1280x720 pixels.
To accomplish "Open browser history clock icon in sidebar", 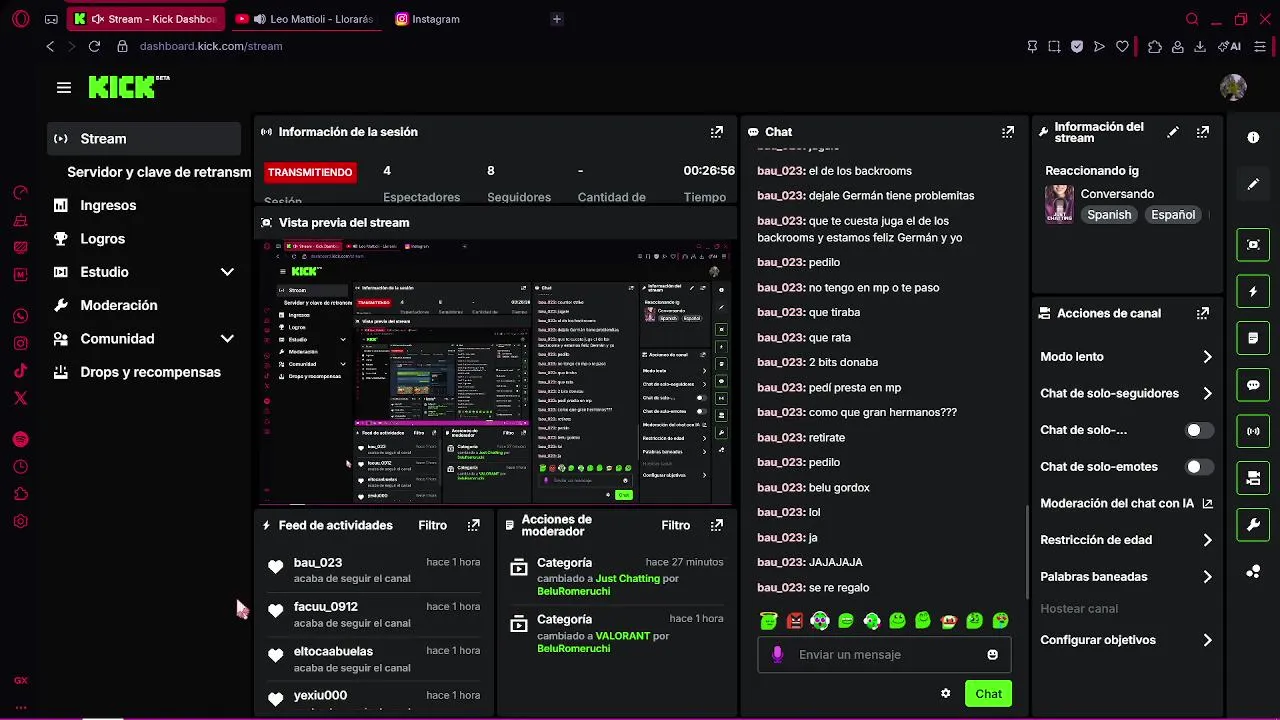I will (x=21, y=467).
